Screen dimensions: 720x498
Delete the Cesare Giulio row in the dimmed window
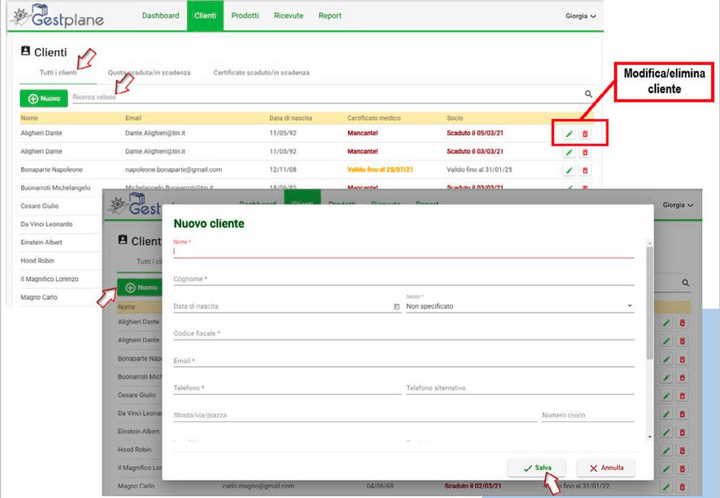[x=682, y=396]
